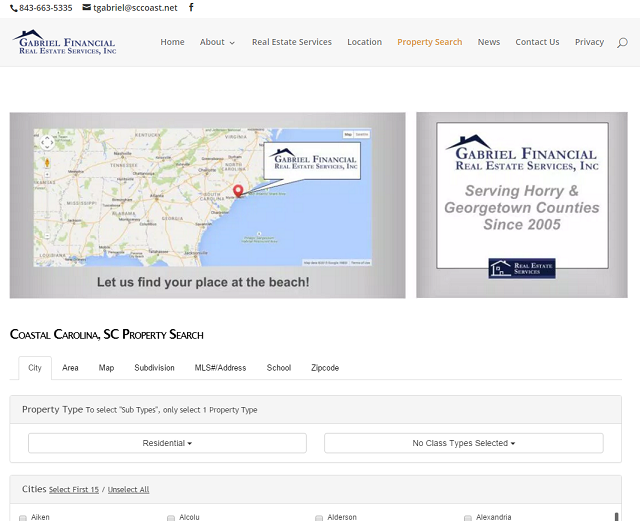The width and height of the screenshot is (640, 521).
Task: Go to the Home page
Action: [172, 42]
